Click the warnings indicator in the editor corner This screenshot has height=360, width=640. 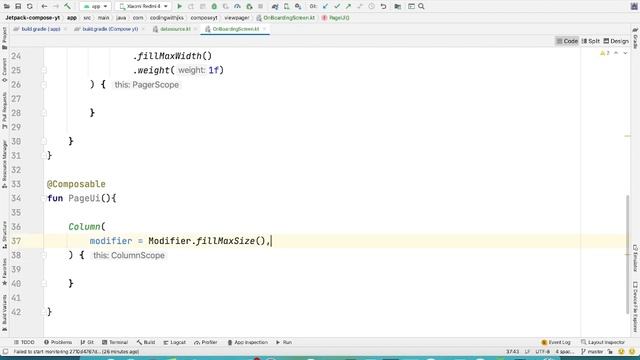pyautogui.click(x=604, y=53)
